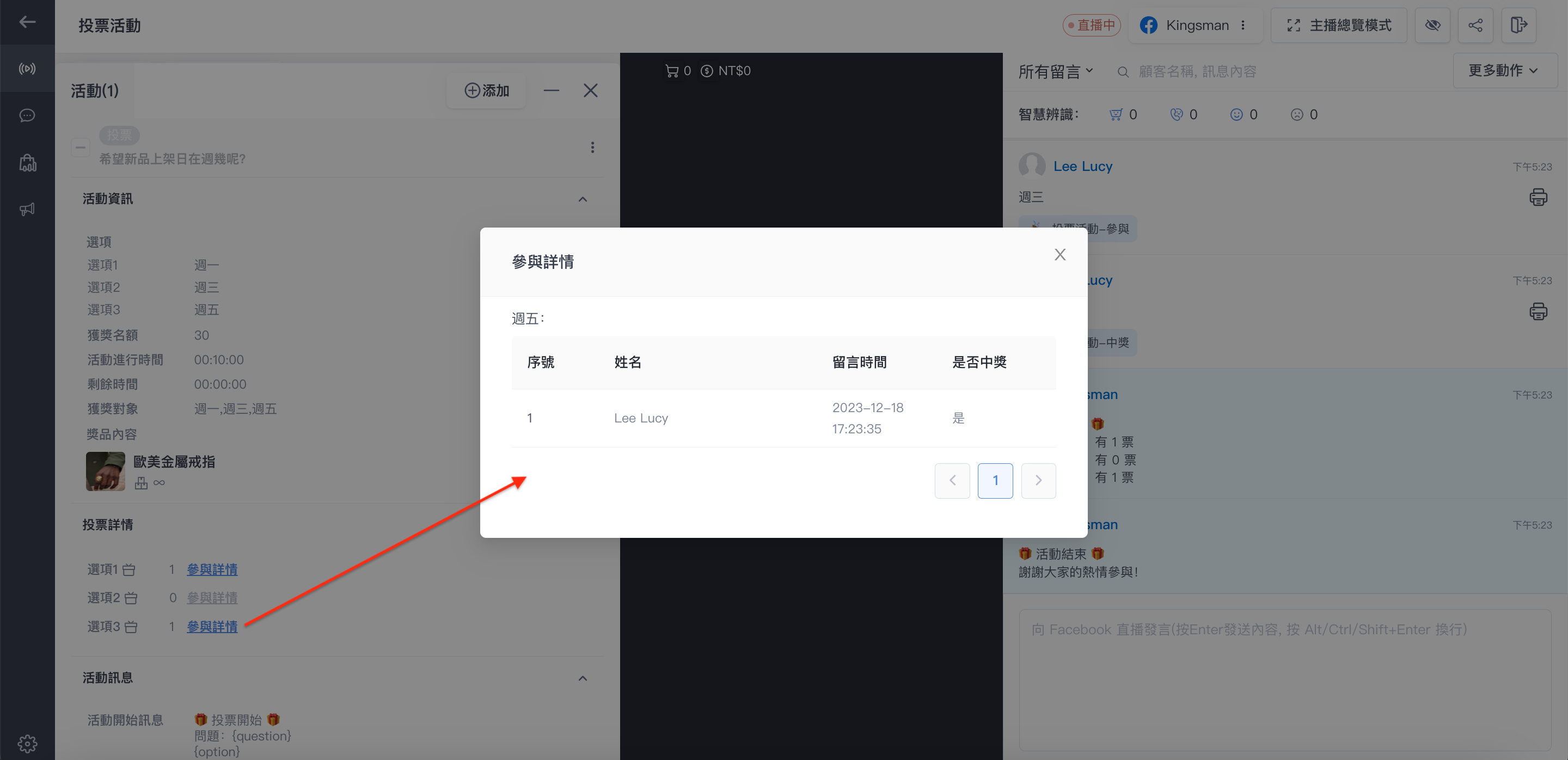The height and width of the screenshot is (760, 1568).
Task: Click the 留言時間 column header
Action: (859, 363)
